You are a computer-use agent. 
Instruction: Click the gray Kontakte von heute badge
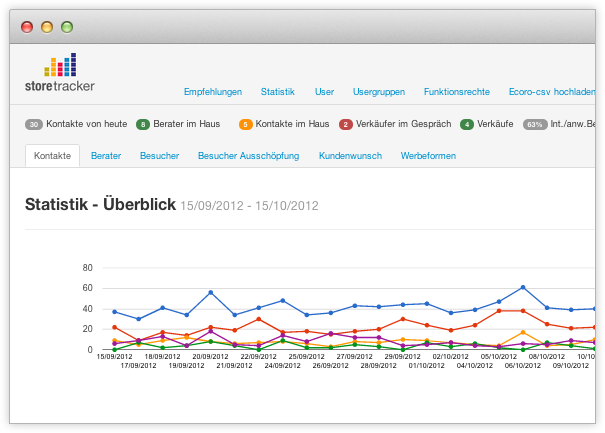pos(34,124)
